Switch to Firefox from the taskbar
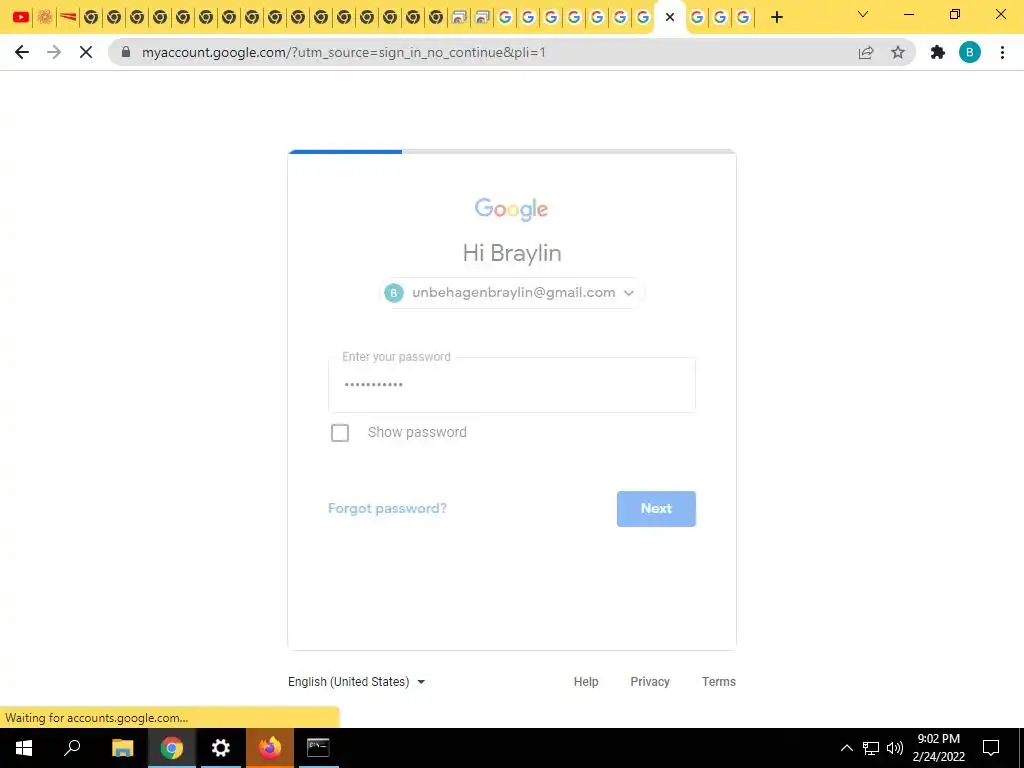 pyautogui.click(x=270, y=747)
